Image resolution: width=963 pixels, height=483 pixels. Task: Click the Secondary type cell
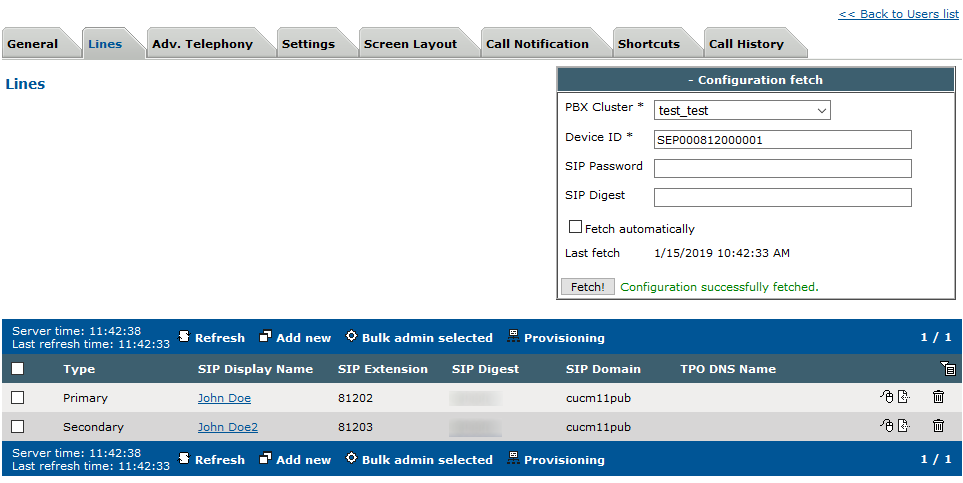93,427
